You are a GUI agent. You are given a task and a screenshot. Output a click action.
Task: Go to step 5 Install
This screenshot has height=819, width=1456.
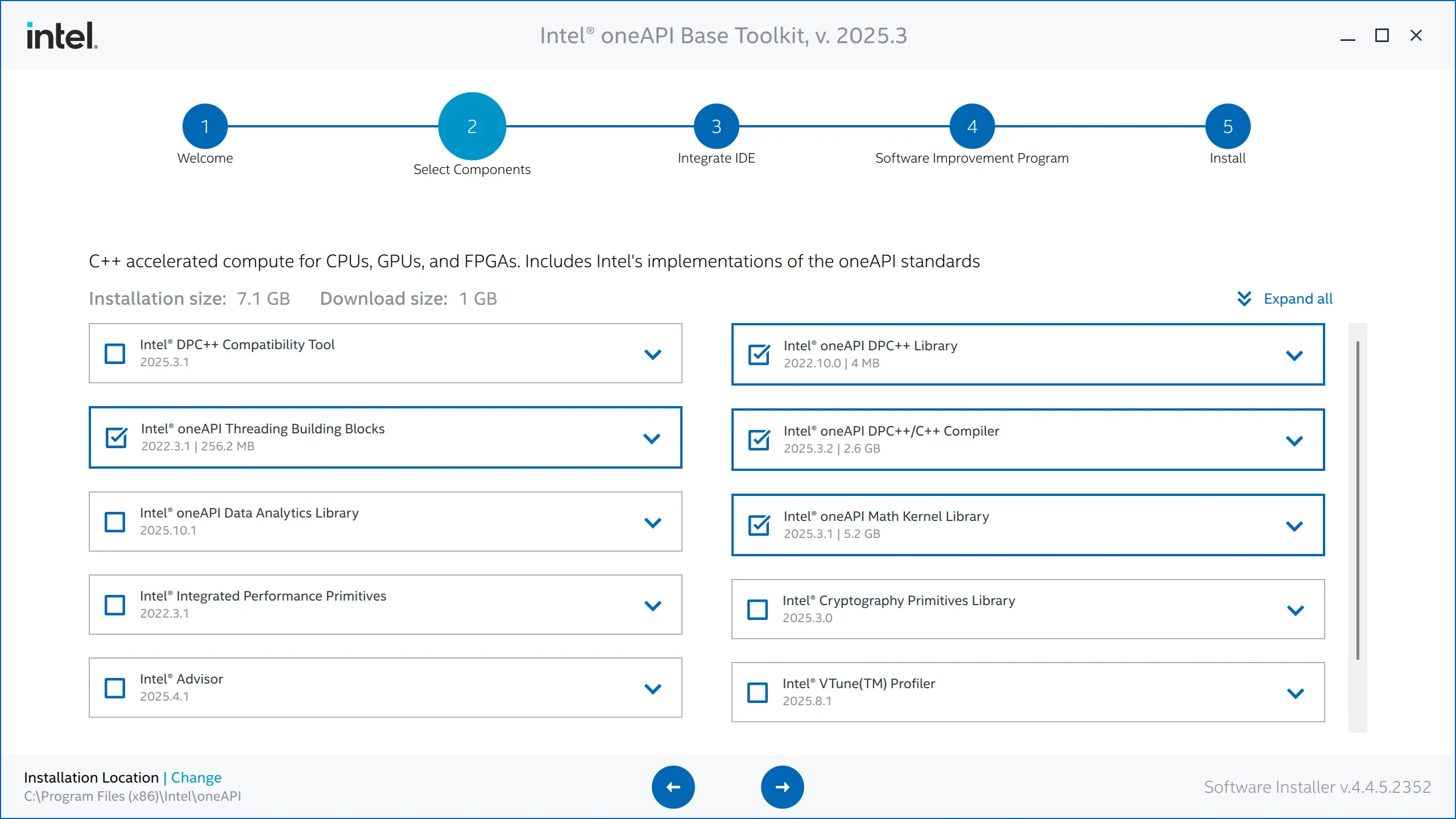pyautogui.click(x=1228, y=126)
